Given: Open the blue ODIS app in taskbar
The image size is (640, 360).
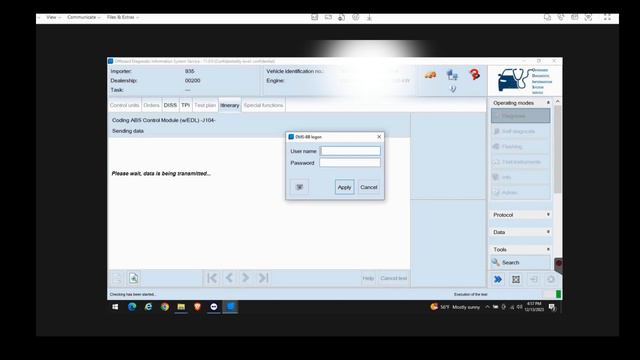Looking at the screenshot, I should 231,307.
